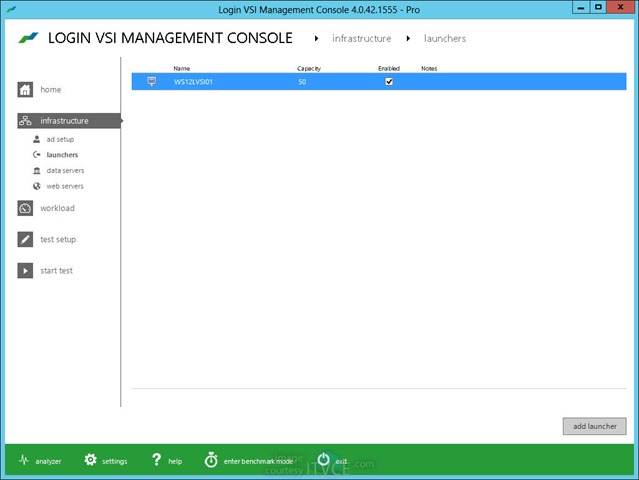Click the capacity value 50

point(302,82)
